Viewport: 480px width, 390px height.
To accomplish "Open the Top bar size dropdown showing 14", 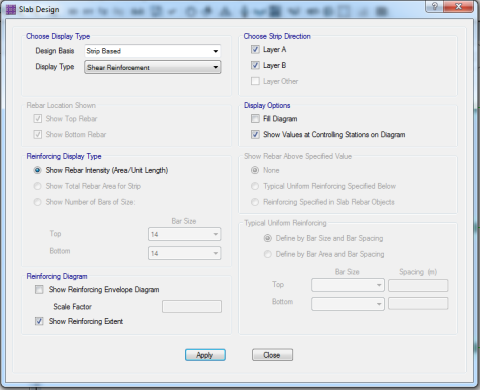I will [x=184, y=234].
